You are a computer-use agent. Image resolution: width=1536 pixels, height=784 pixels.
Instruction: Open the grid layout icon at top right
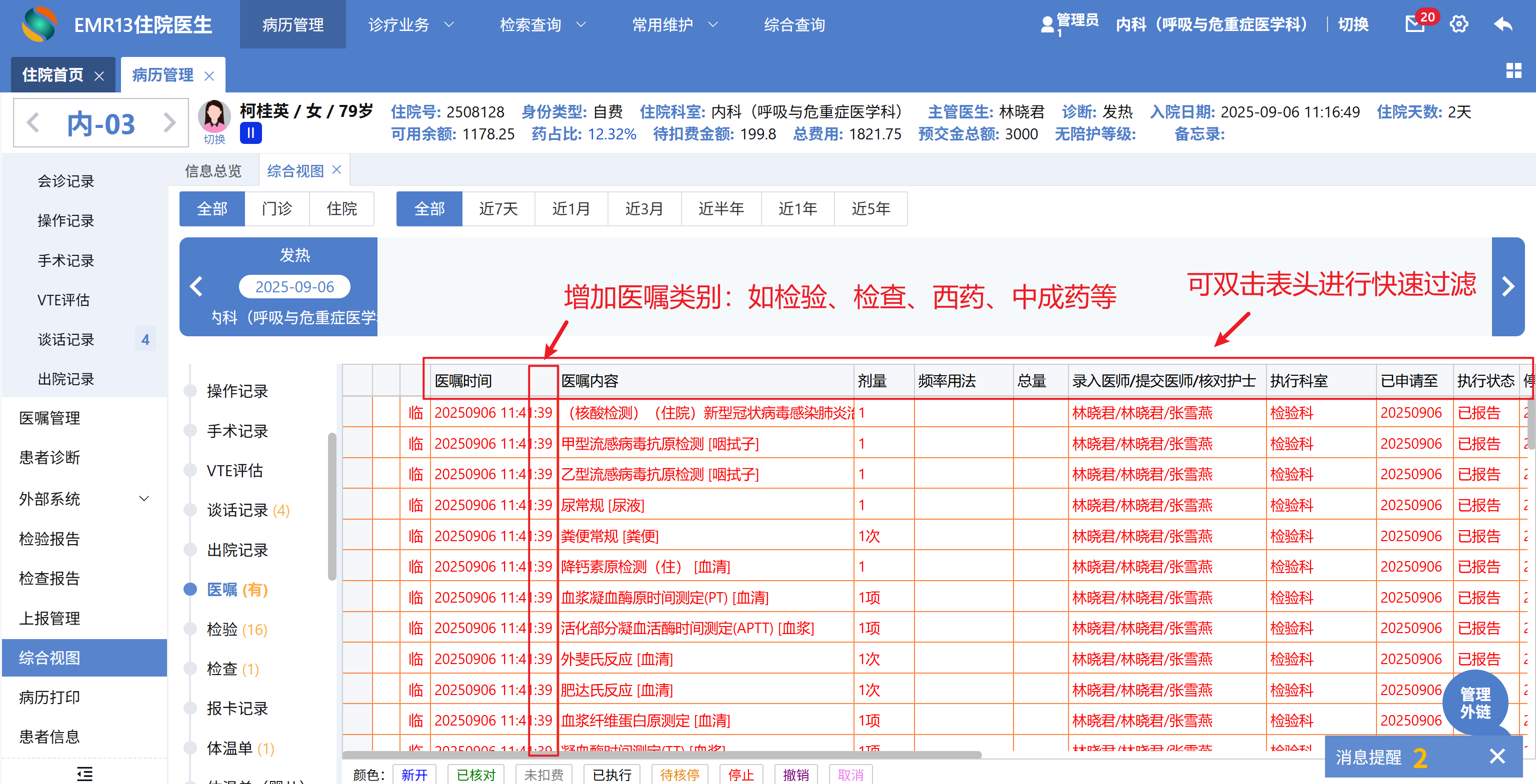pos(1513,71)
